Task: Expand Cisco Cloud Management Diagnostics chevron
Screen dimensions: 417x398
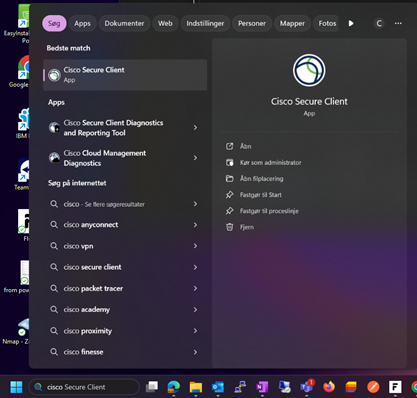Action: click(x=195, y=158)
